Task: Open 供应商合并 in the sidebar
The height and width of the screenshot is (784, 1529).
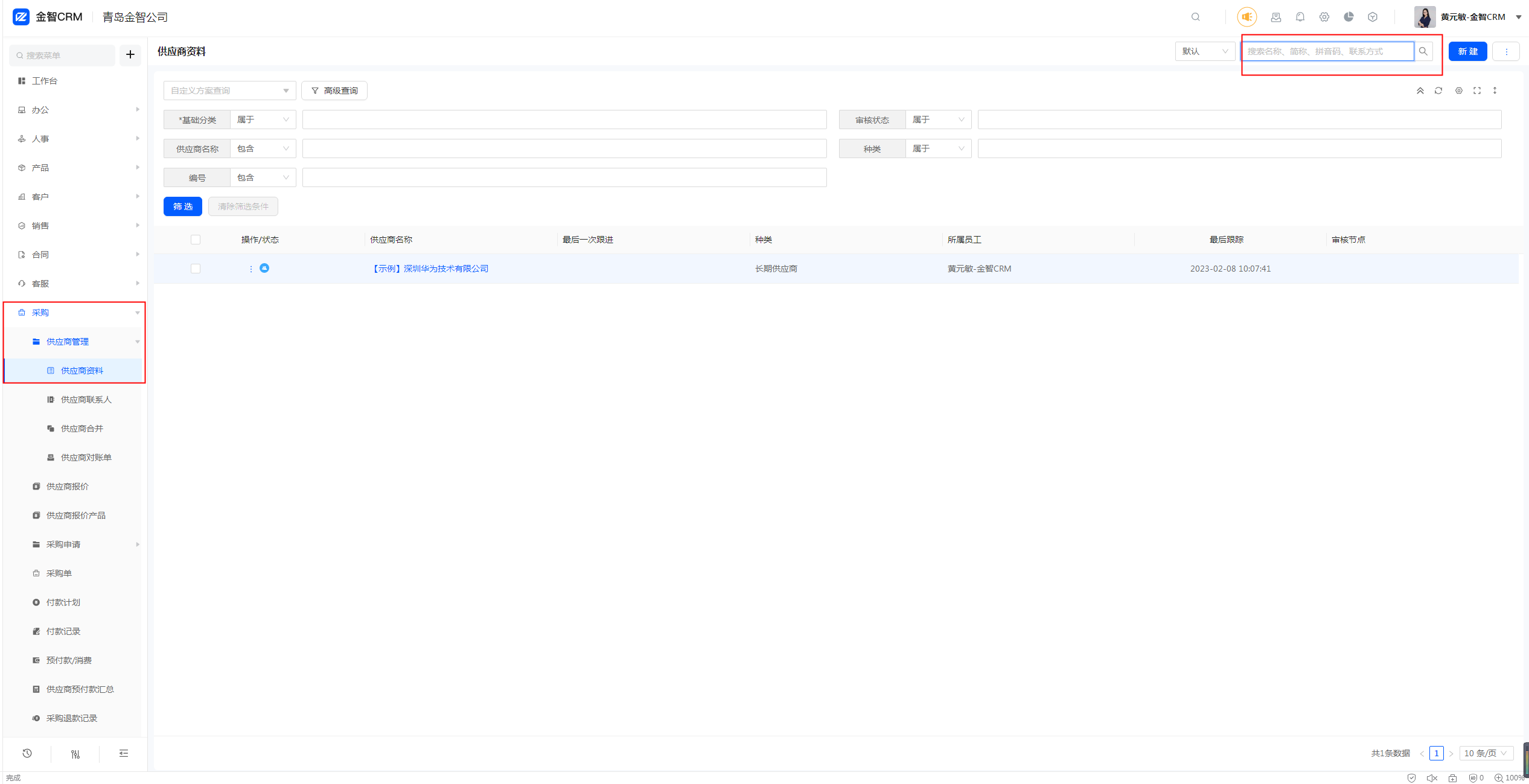Action: click(81, 429)
